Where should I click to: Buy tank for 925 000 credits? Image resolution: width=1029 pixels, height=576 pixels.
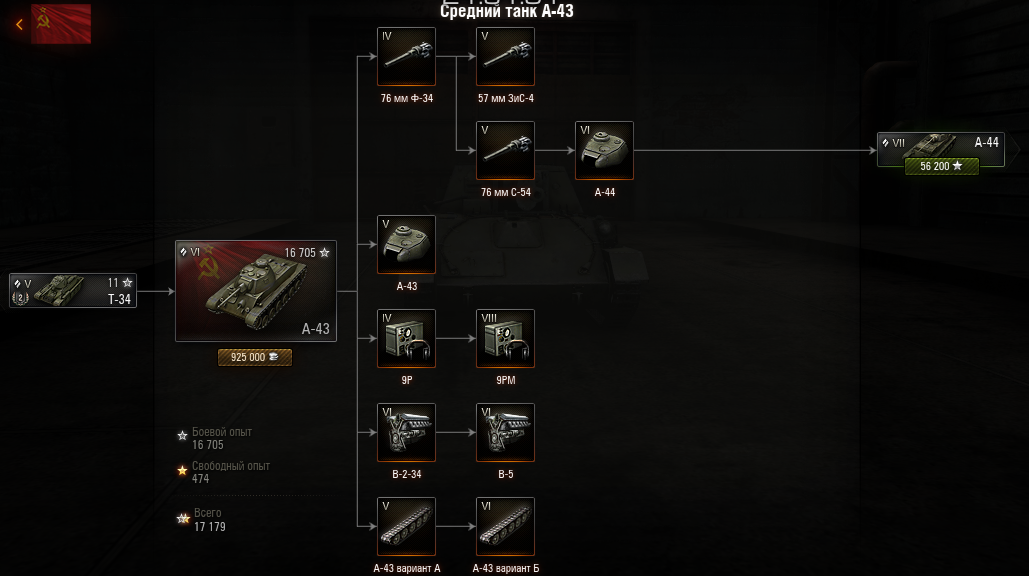(255, 357)
